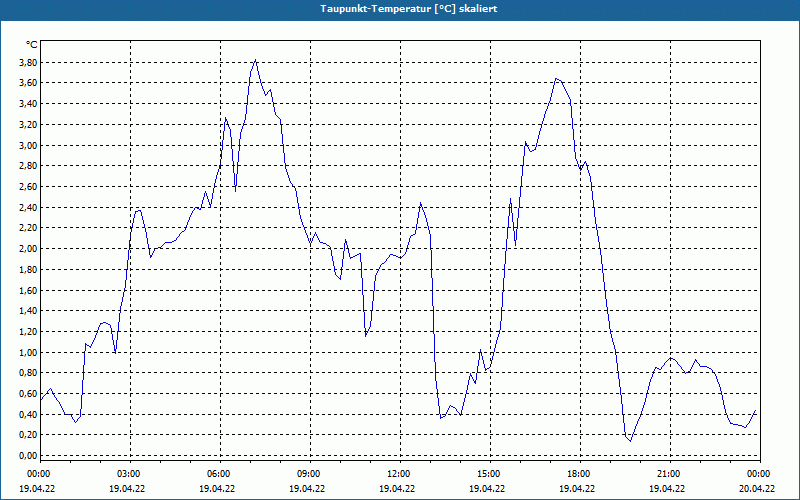Click the '2,00' y-axis value
This screenshot has width=800, height=500.
(x=29, y=248)
